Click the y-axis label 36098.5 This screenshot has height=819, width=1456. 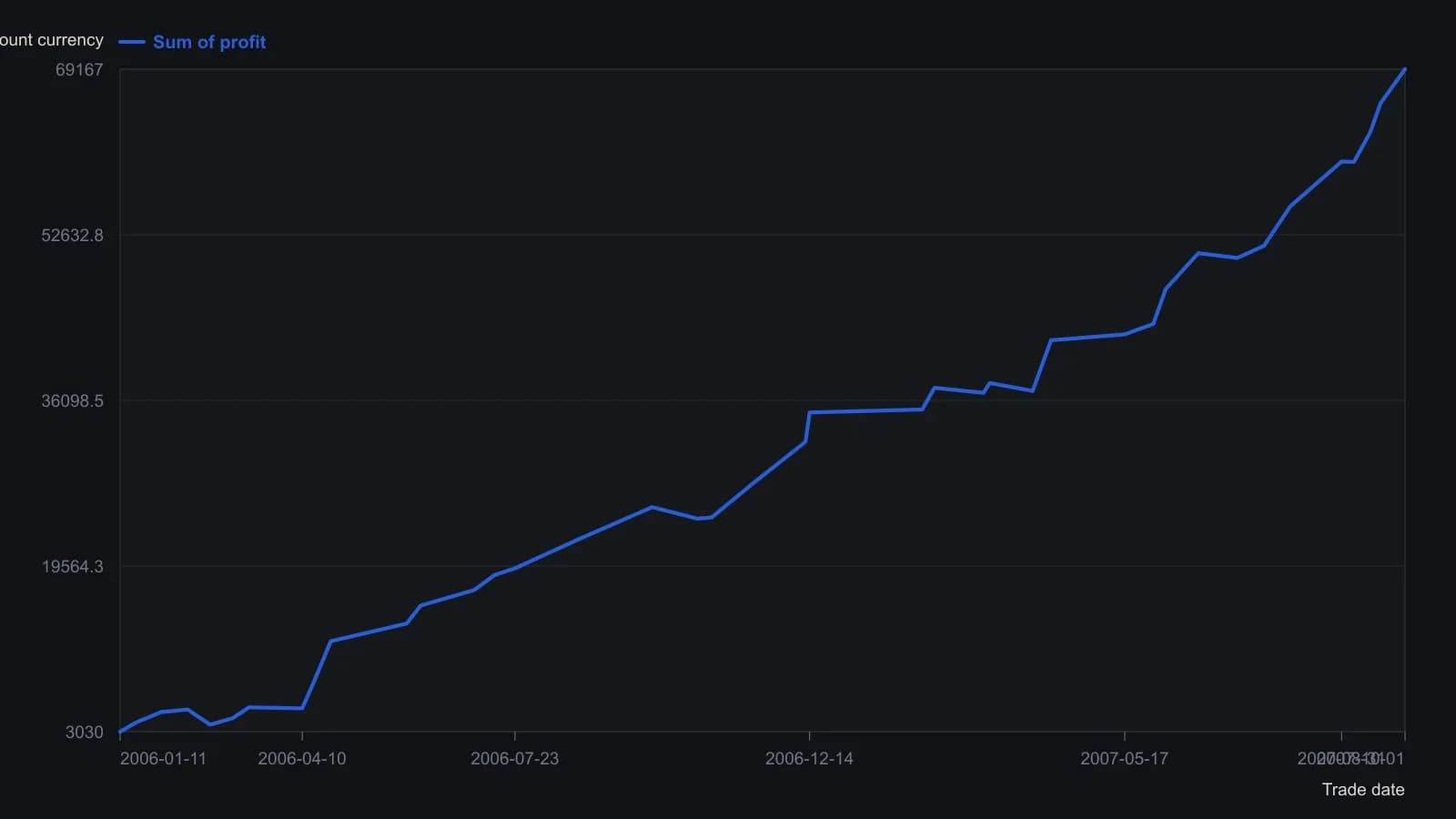73,400
